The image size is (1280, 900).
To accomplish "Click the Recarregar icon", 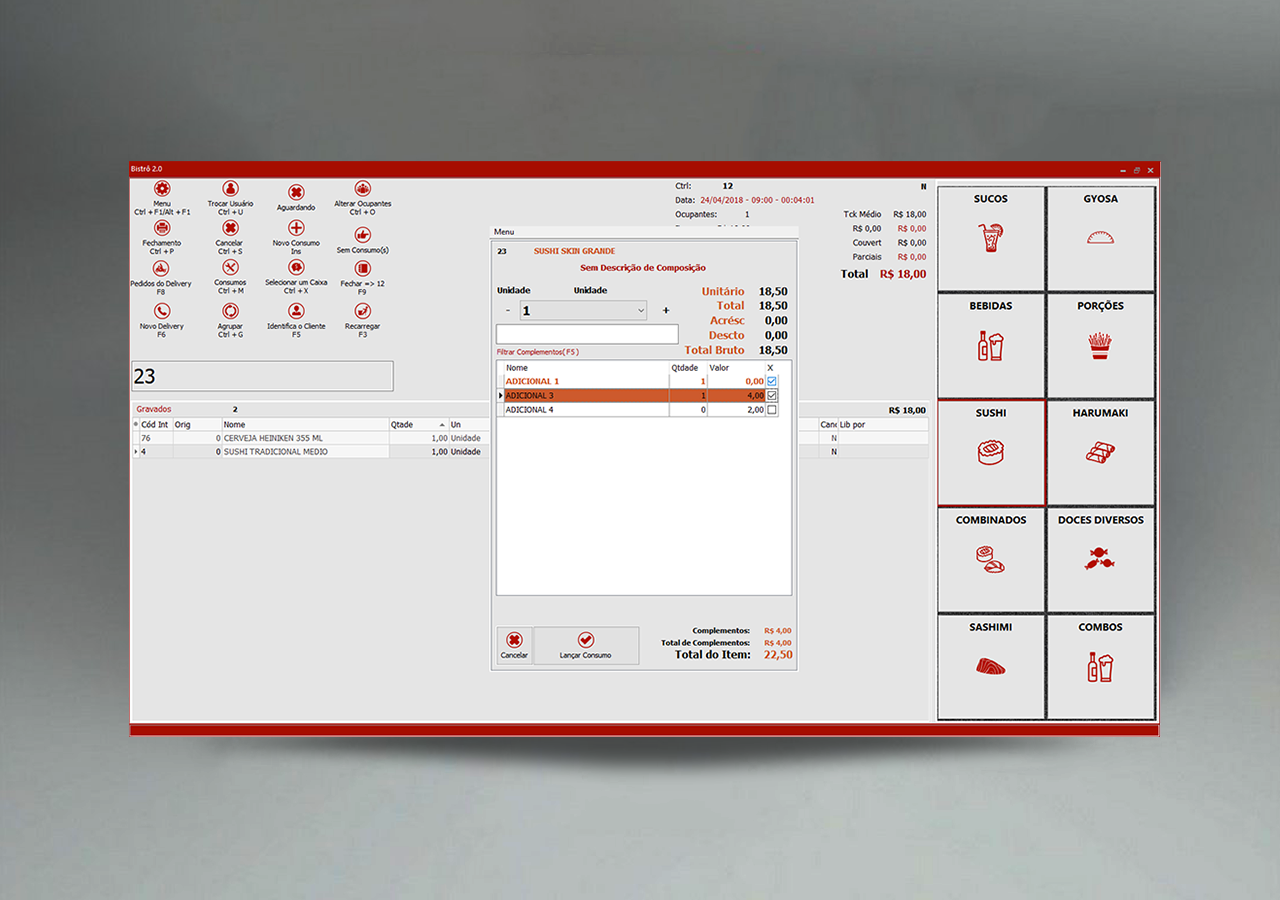I will [x=362, y=311].
